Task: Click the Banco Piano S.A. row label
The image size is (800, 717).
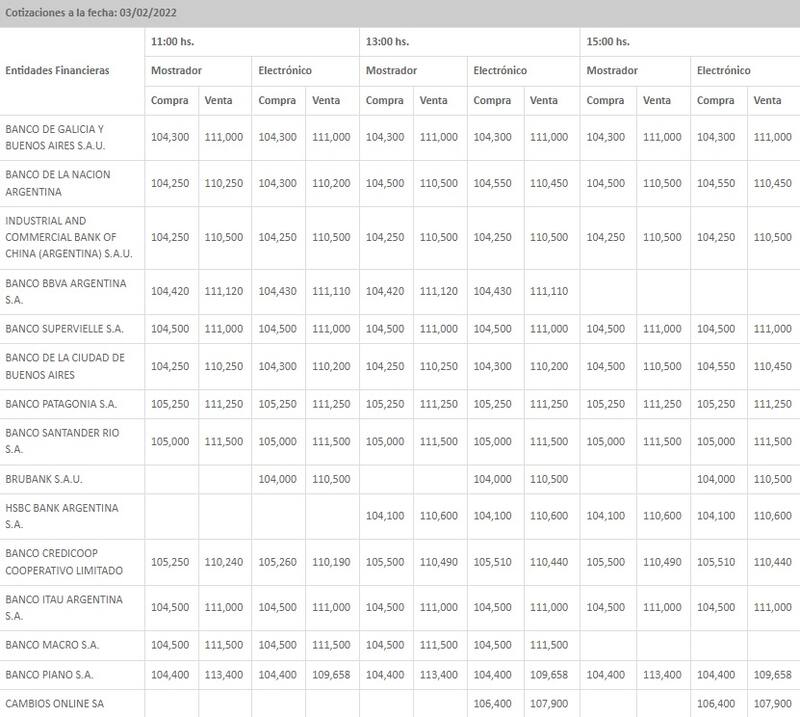Action: (x=50, y=675)
